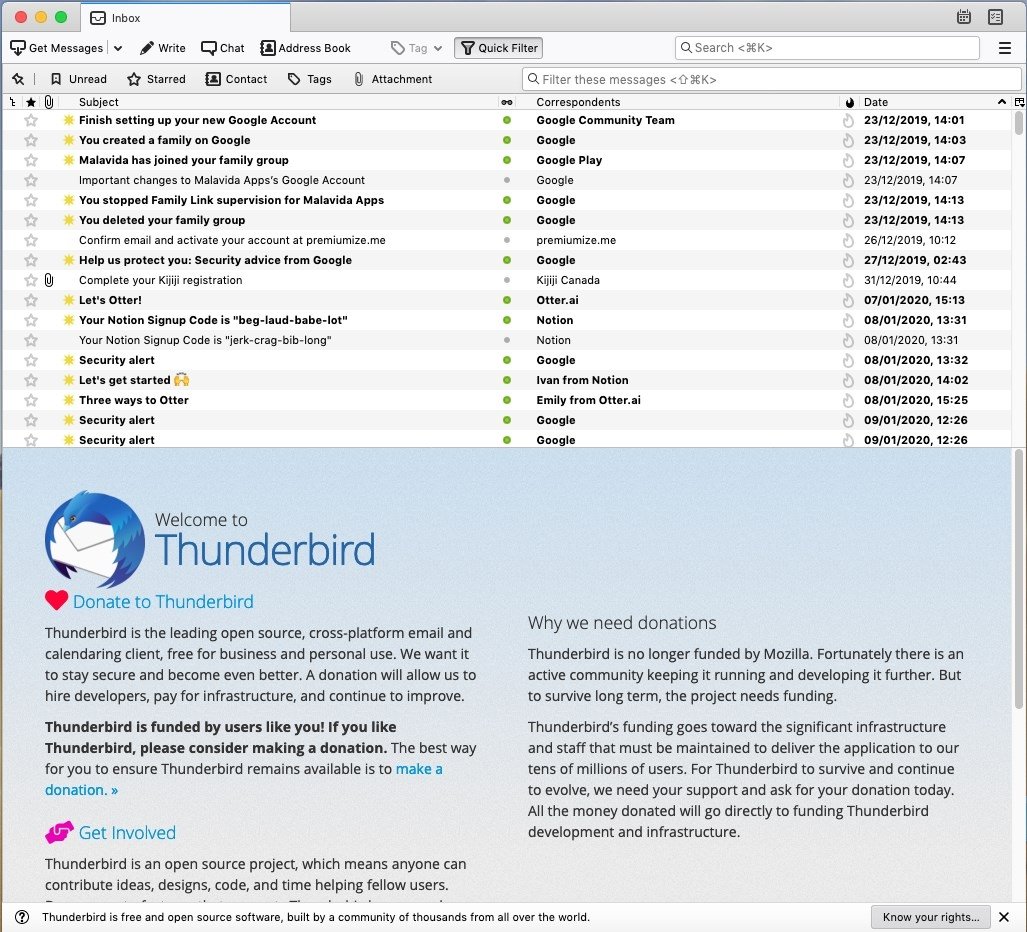Filter messages from Contact in address book

(x=236, y=79)
